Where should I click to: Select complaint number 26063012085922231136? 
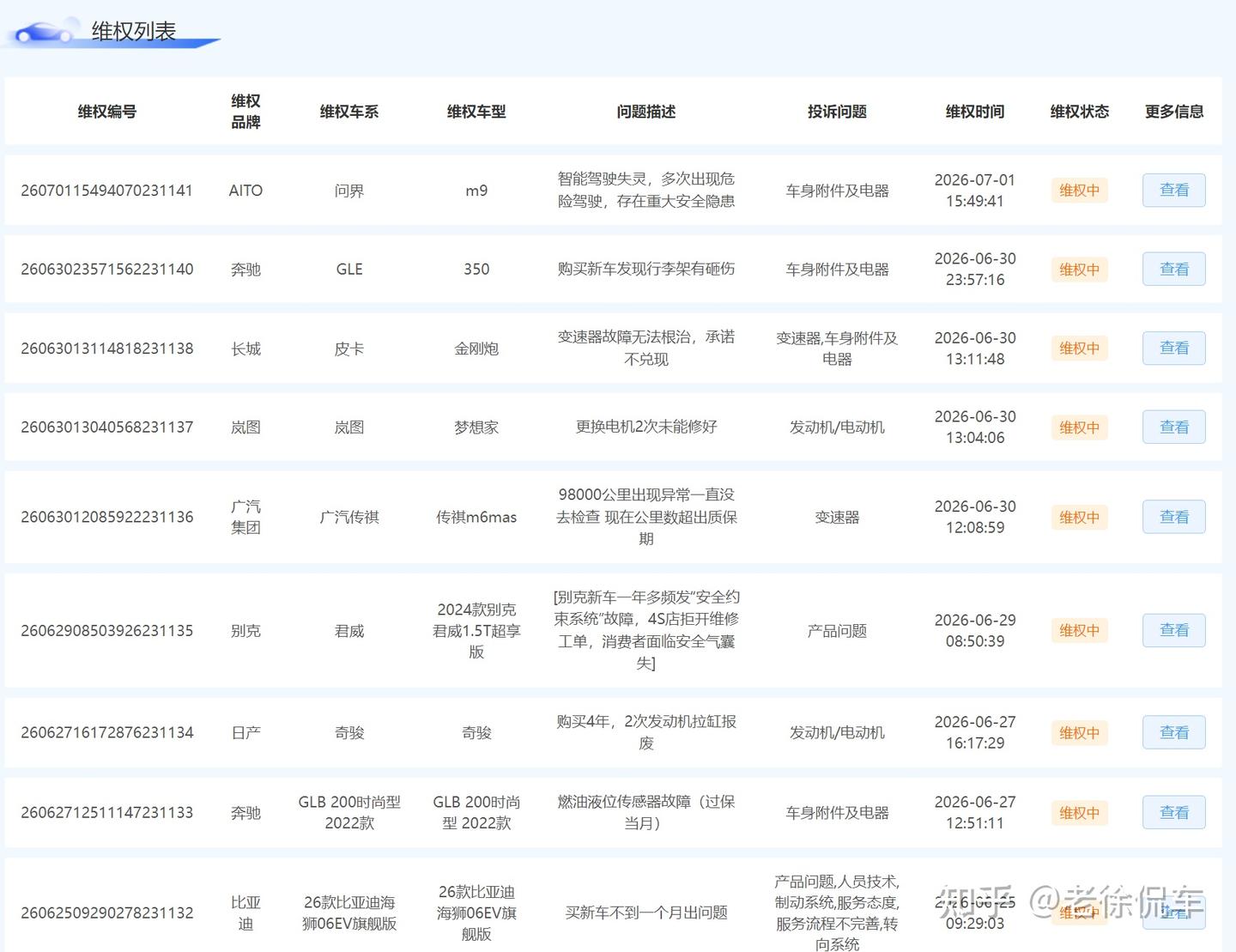[107, 518]
